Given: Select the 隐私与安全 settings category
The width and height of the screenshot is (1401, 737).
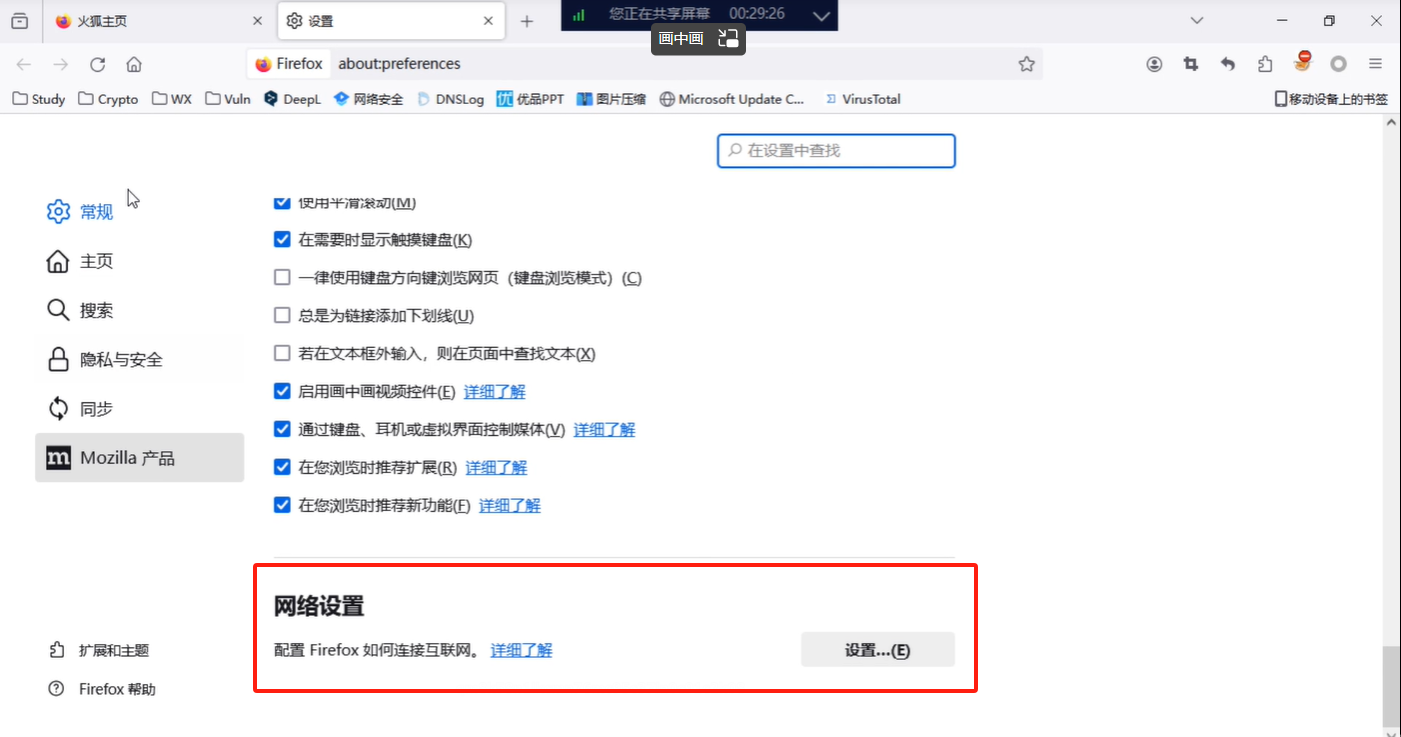Looking at the screenshot, I should pyautogui.click(x=139, y=359).
